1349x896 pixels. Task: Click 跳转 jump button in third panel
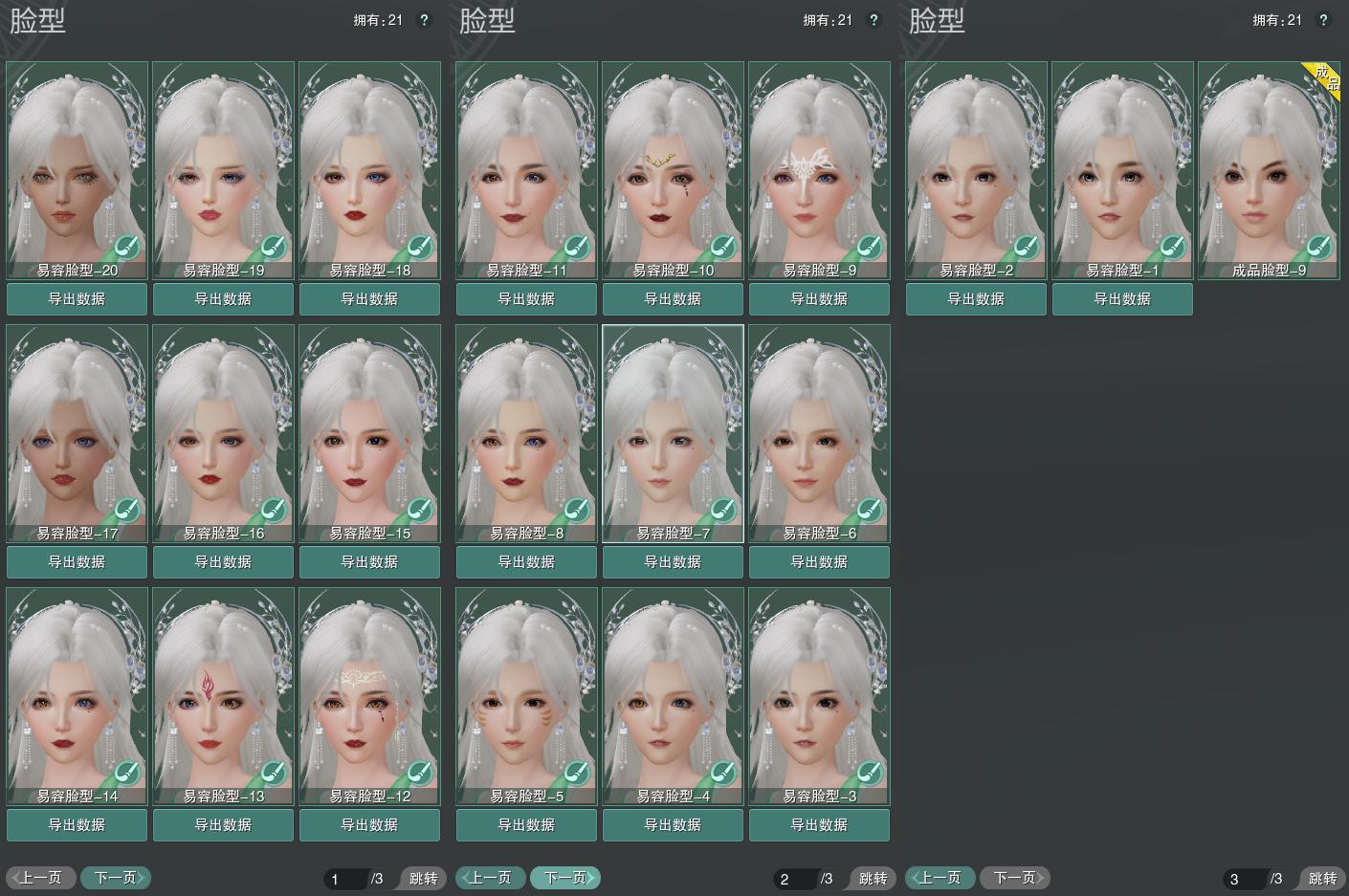click(1321, 879)
